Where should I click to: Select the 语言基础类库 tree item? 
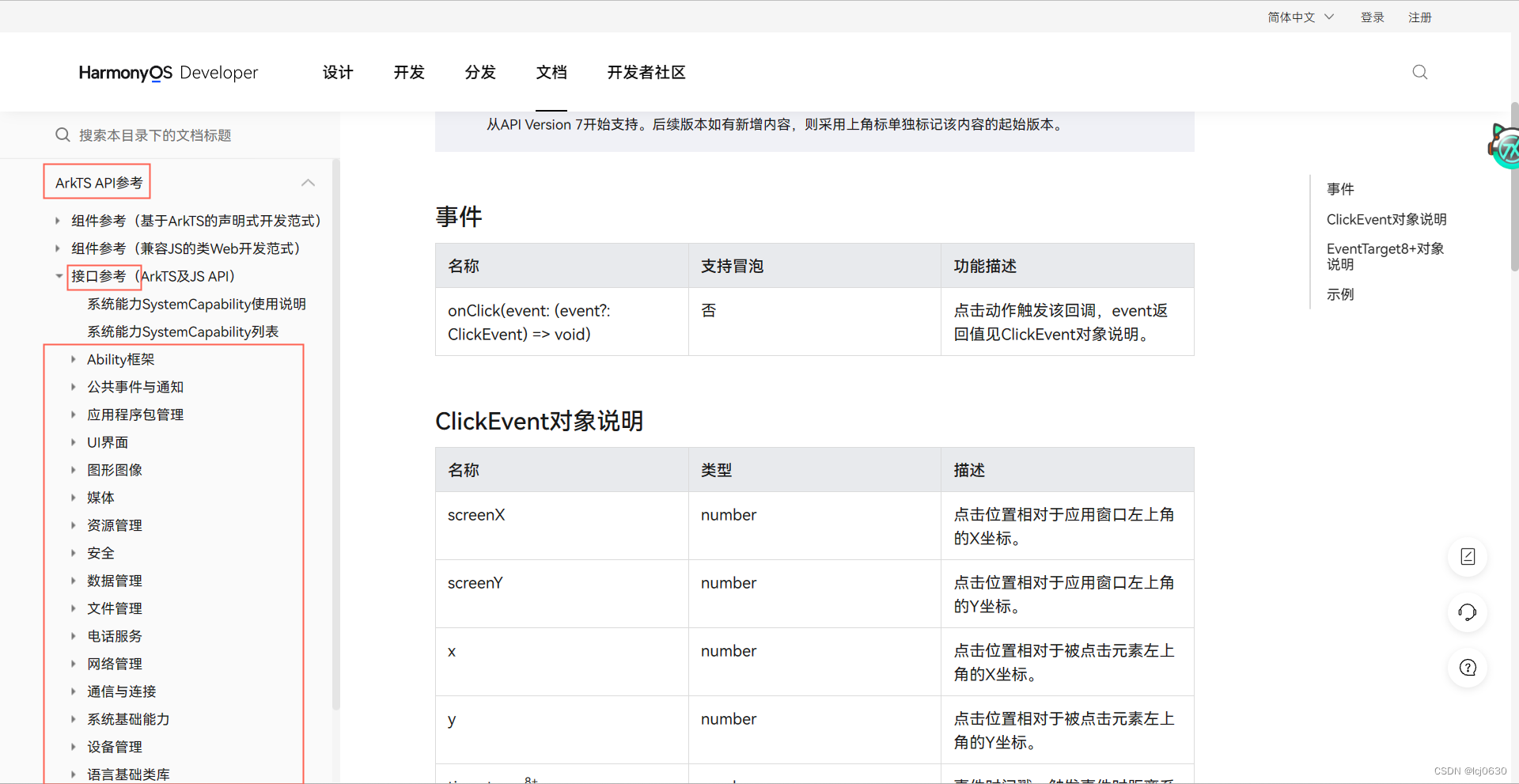pyautogui.click(x=128, y=775)
